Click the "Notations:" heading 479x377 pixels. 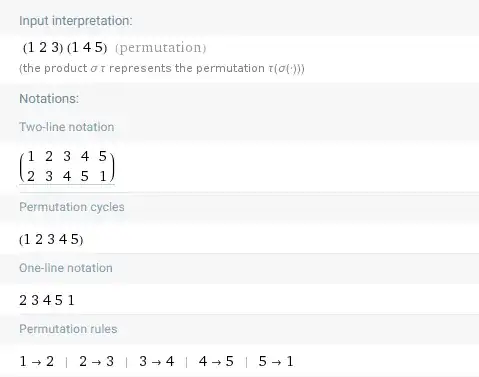tap(49, 99)
